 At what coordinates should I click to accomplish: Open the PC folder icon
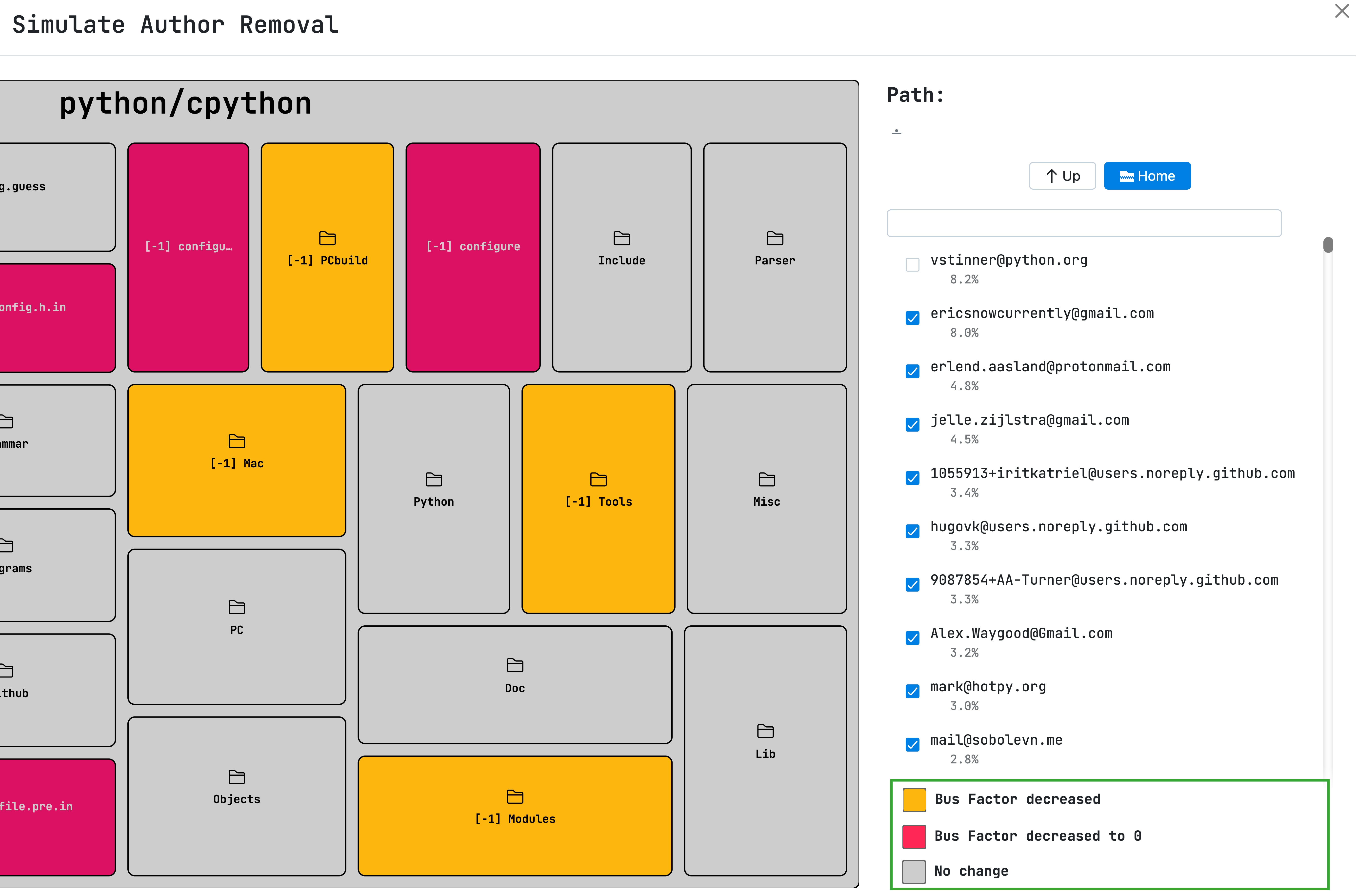tap(237, 607)
